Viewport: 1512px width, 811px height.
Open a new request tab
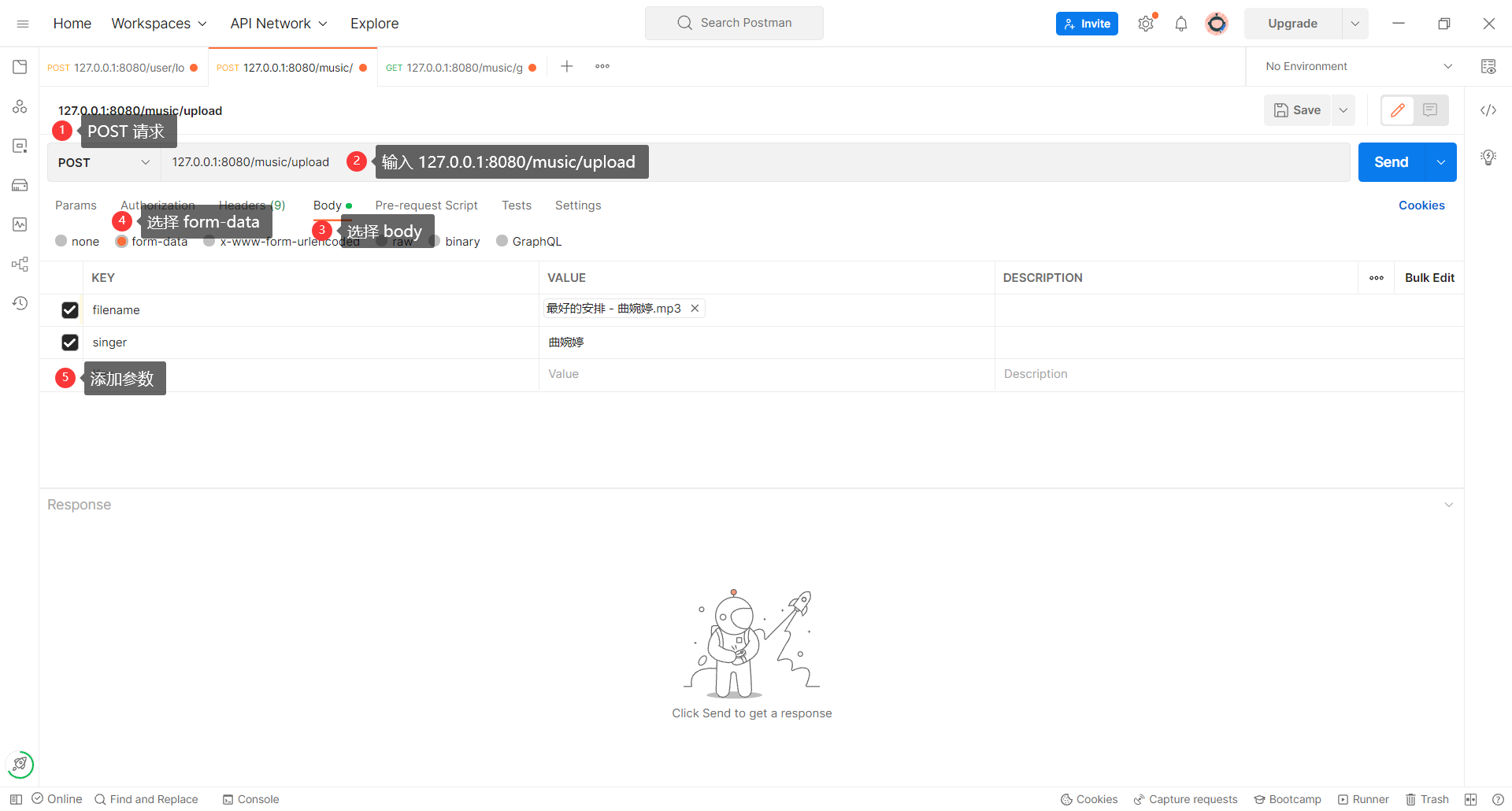pos(567,66)
